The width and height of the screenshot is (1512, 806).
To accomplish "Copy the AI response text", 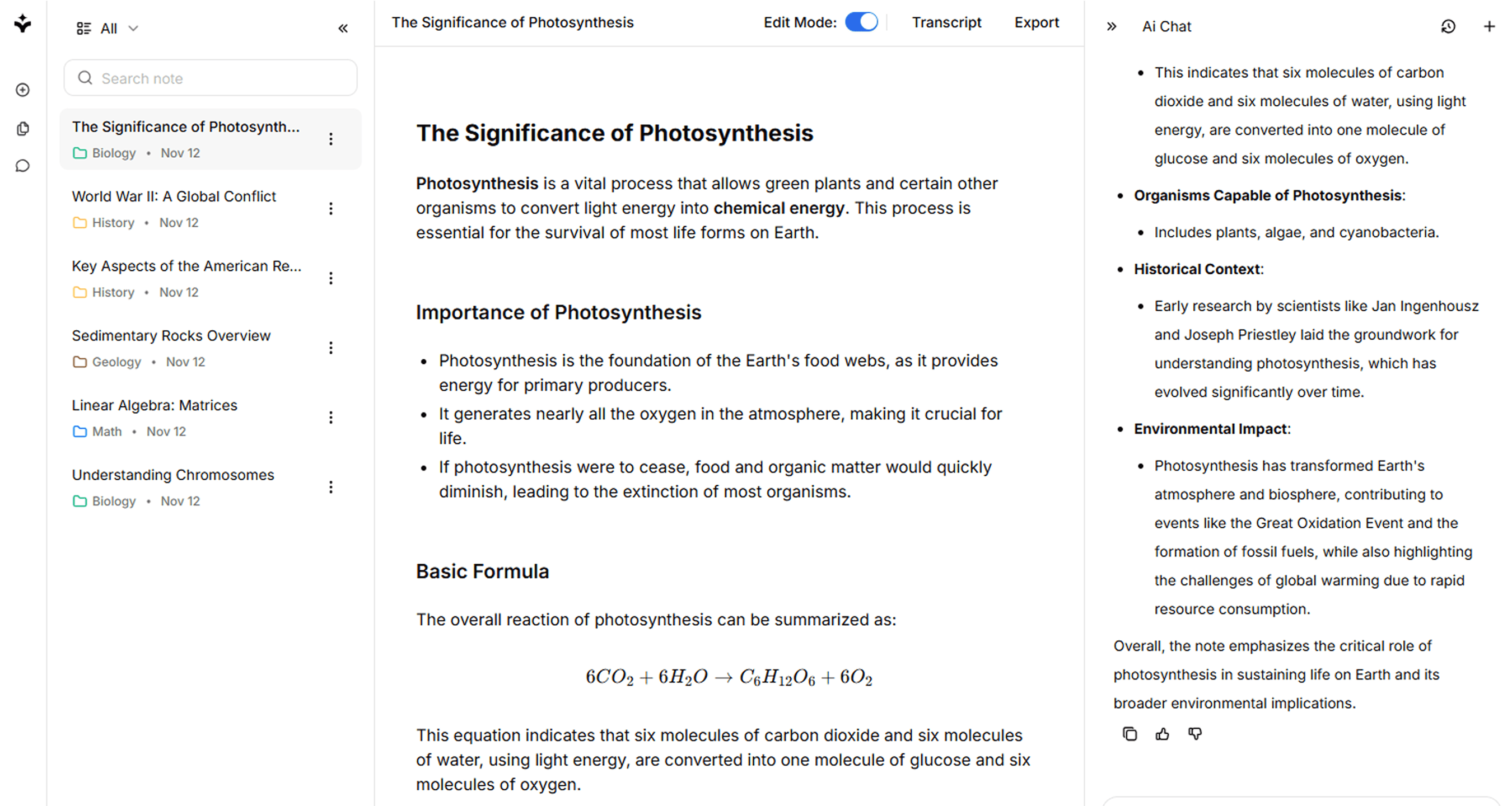I will [1130, 734].
